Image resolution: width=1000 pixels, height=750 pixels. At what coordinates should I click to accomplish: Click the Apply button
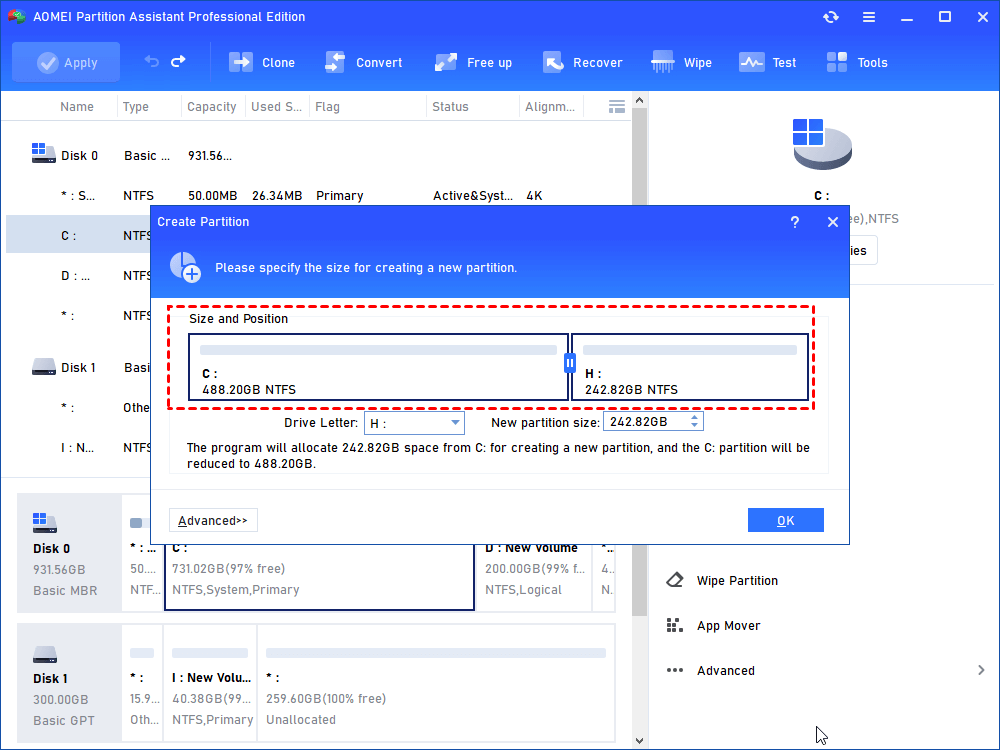click(x=66, y=62)
